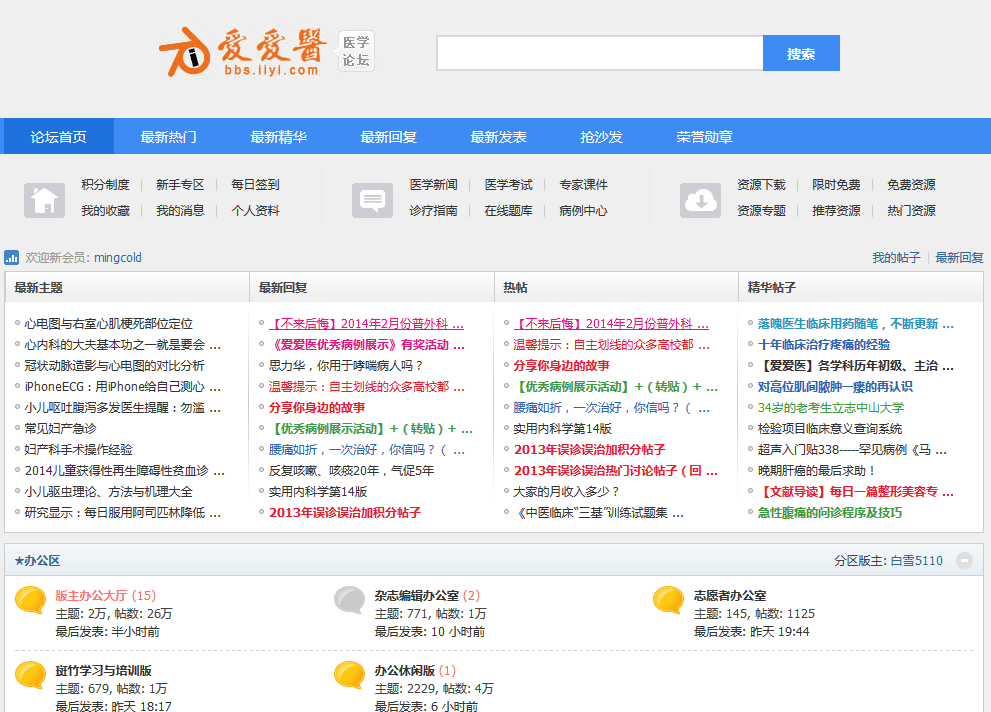Click the 医学论坛 badge beside the logo

(356, 51)
